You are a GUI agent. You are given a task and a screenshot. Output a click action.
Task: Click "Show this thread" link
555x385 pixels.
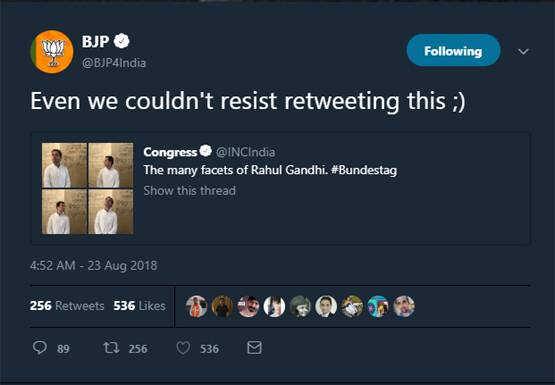pyautogui.click(x=189, y=191)
